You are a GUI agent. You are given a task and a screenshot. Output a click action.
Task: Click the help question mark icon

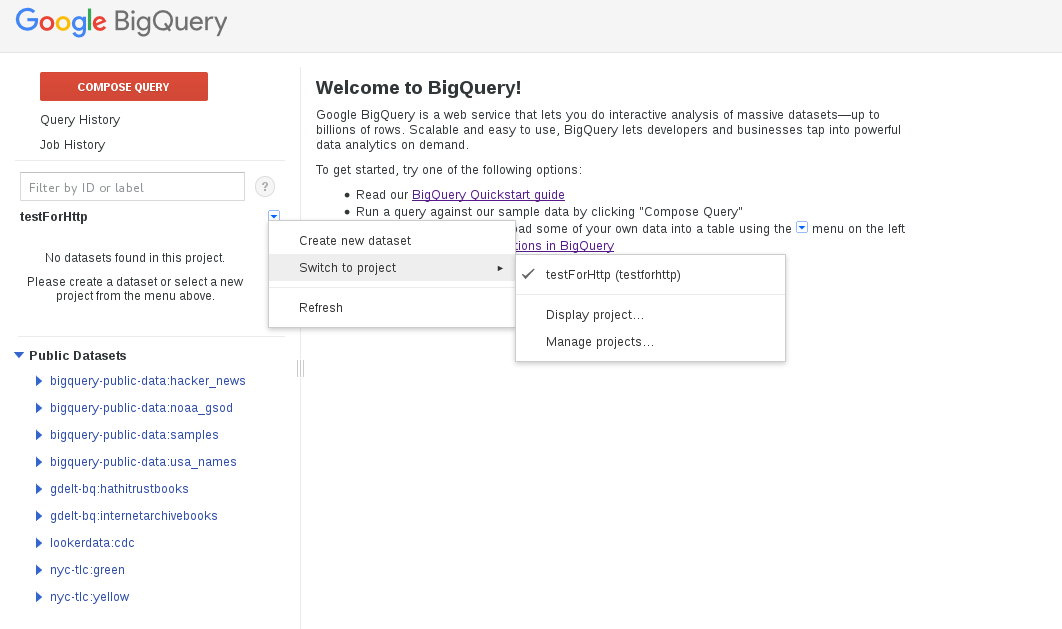coord(265,187)
